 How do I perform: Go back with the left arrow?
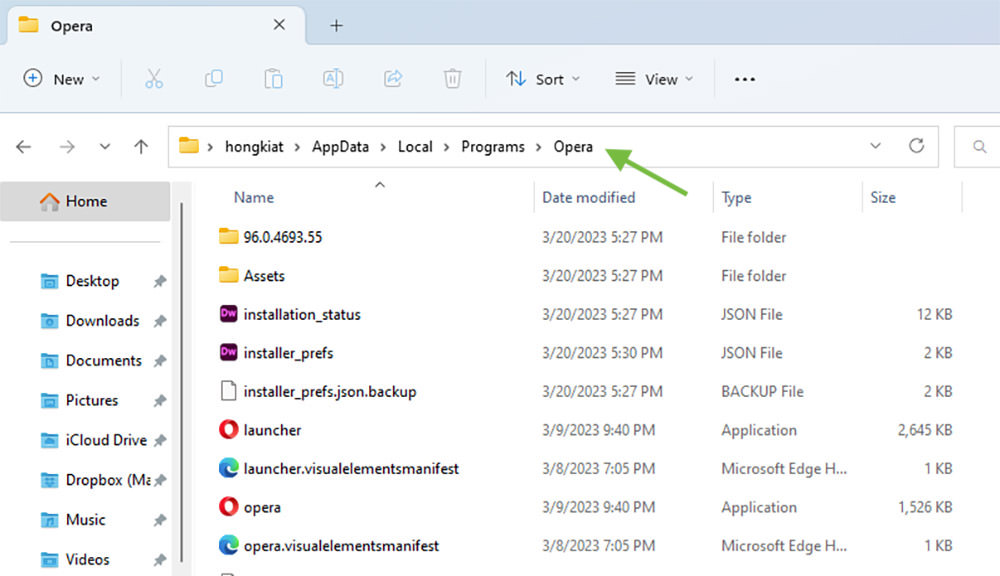coord(24,147)
